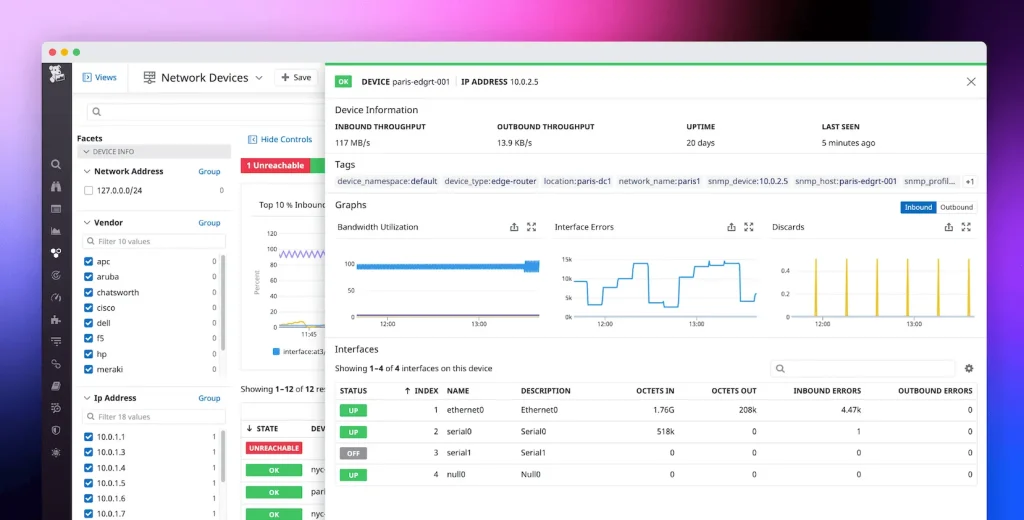Uncheck the chatsworth vendor checkbox
Image resolution: width=1024 pixels, height=520 pixels.
tap(88, 293)
